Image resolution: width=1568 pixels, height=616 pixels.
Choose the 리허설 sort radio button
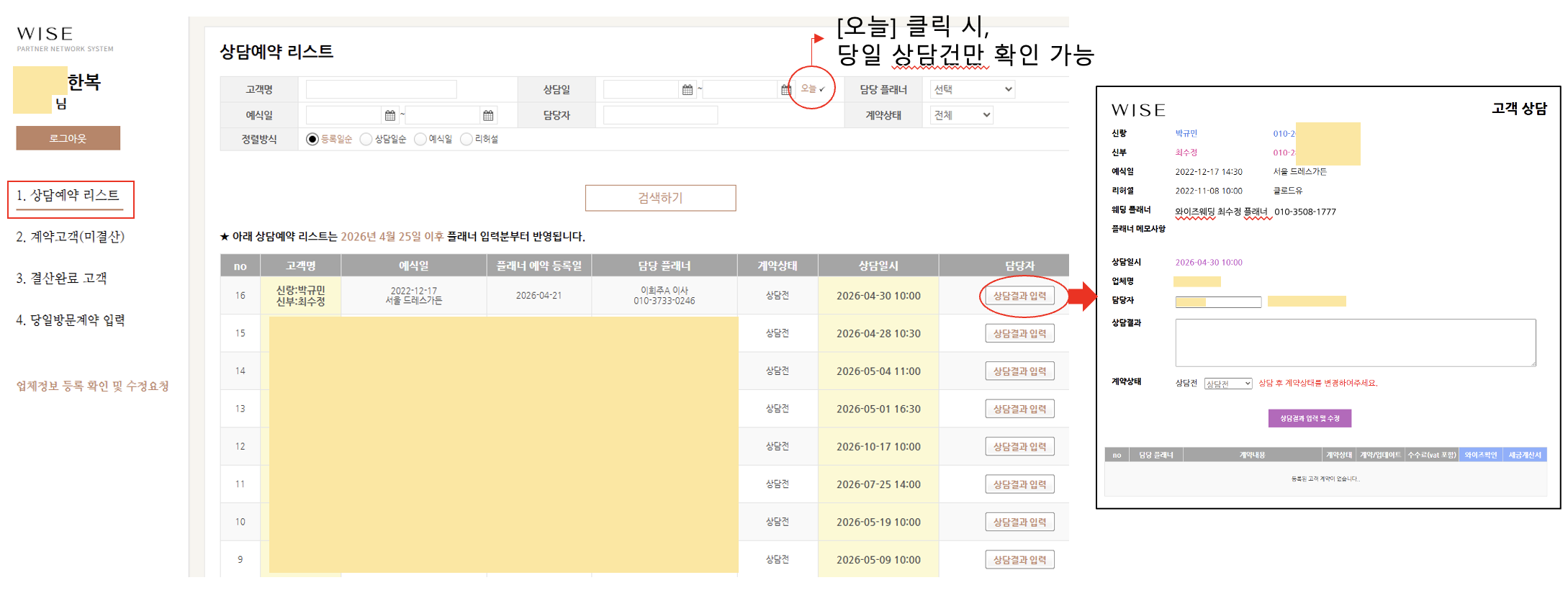467,140
